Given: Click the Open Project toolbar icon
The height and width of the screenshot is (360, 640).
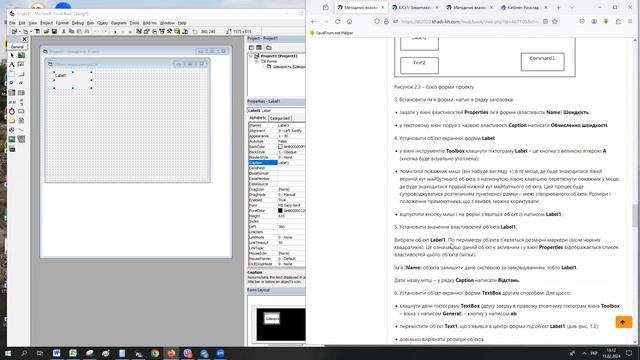Looking at the screenshot, I should tap(46, 31).
